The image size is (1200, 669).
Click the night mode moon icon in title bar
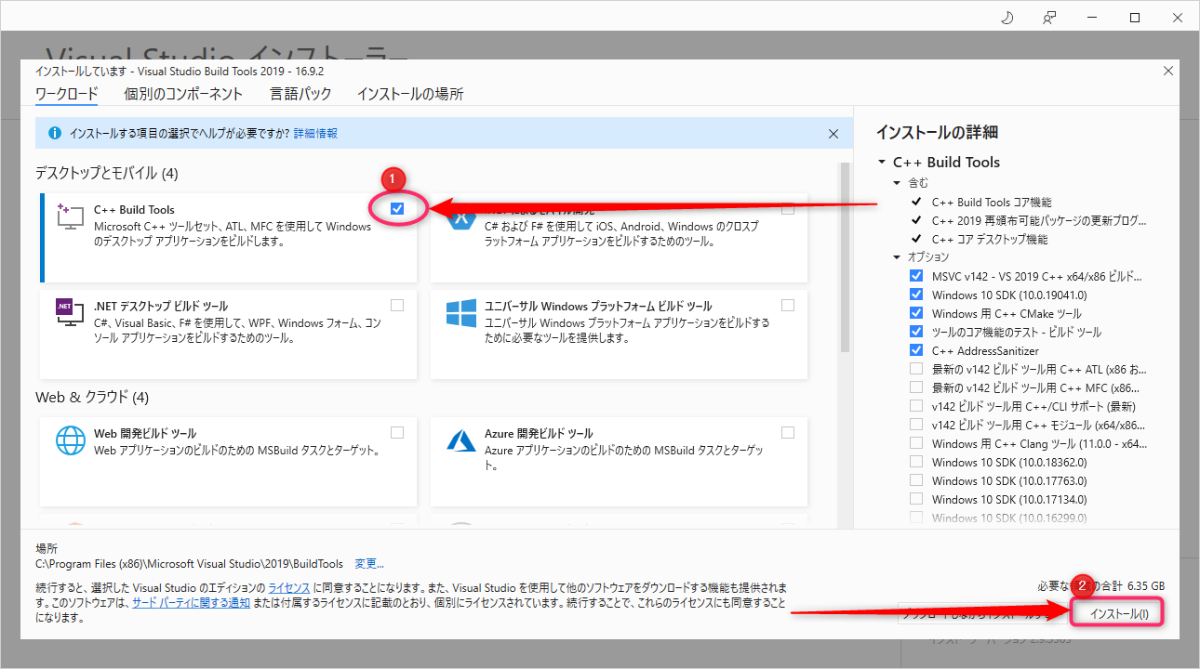tap(1006, 17)
